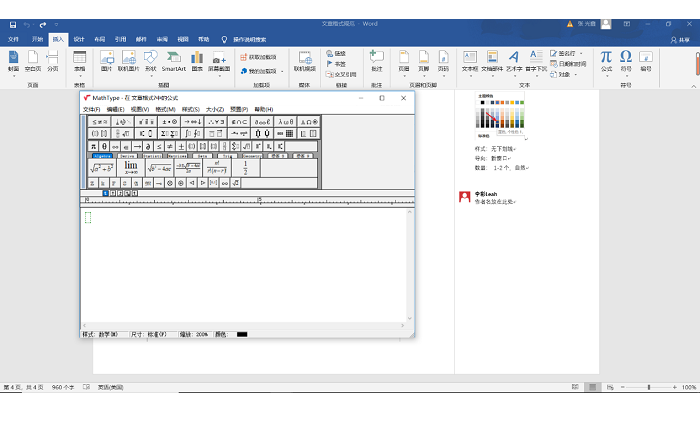Insert a SmartArt graphic
Screen dimensions: 700x430
pos(174,61)
